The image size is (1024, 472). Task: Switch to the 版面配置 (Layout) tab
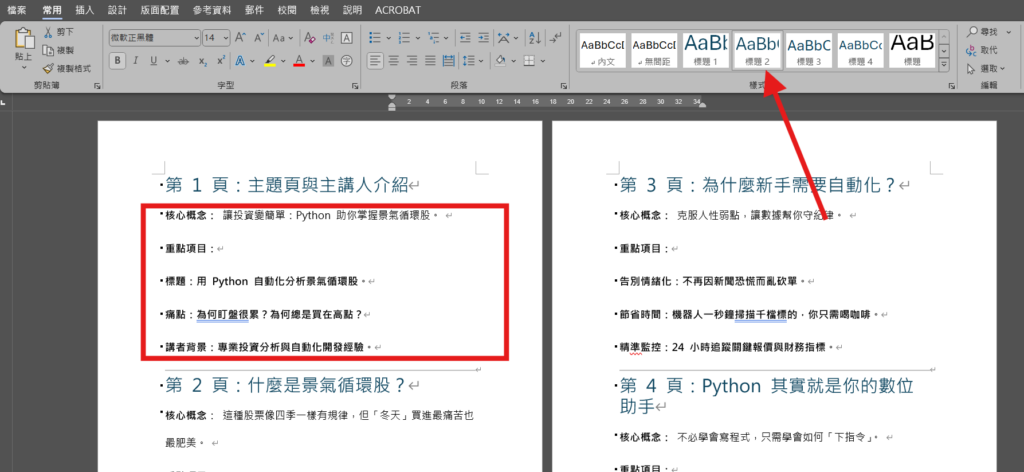[159, 9]
